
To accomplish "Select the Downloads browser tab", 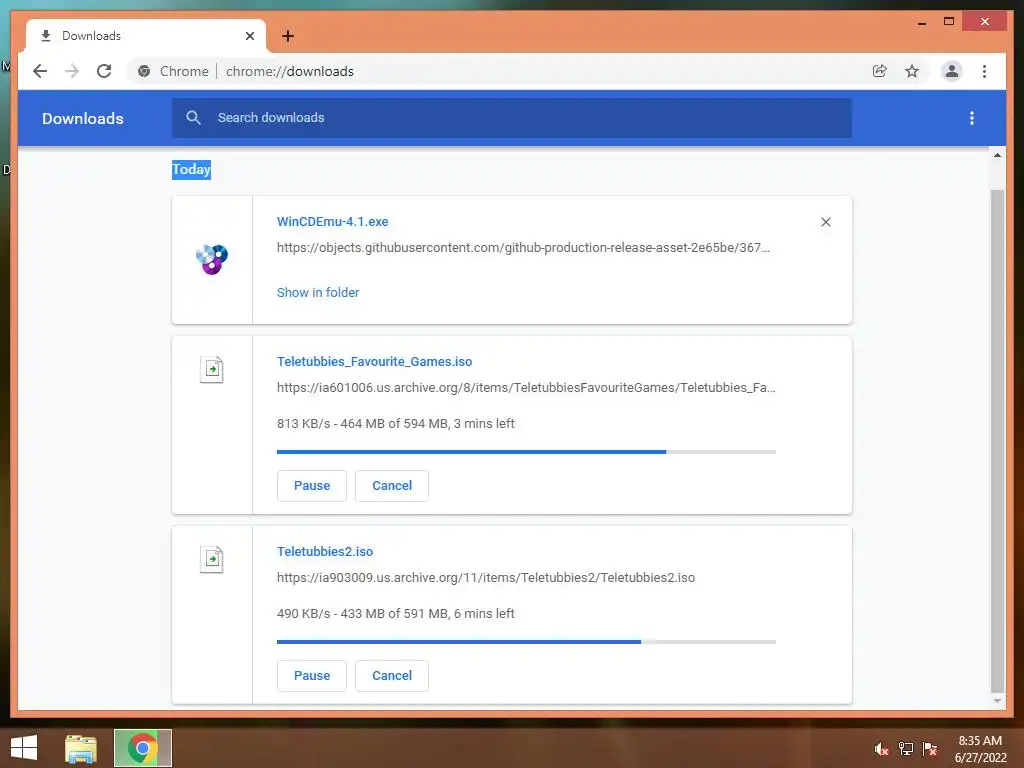I will click(x=145, y=36).
